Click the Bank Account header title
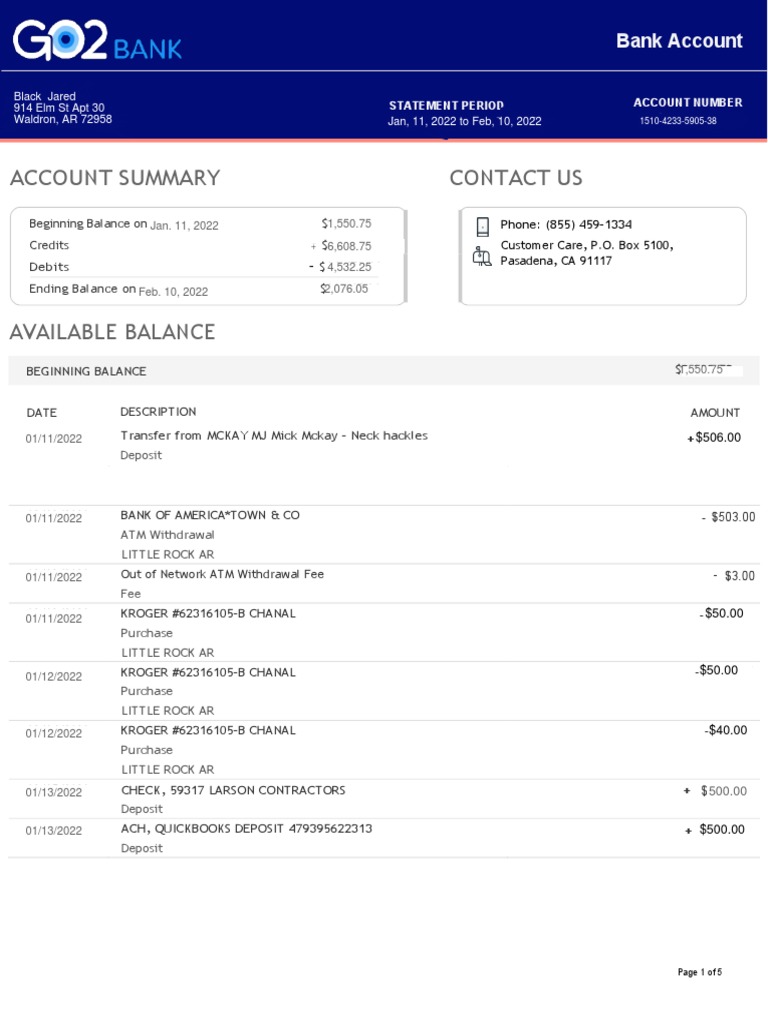This screenshot has height=1024, width=768. click(x=679, y=41)
